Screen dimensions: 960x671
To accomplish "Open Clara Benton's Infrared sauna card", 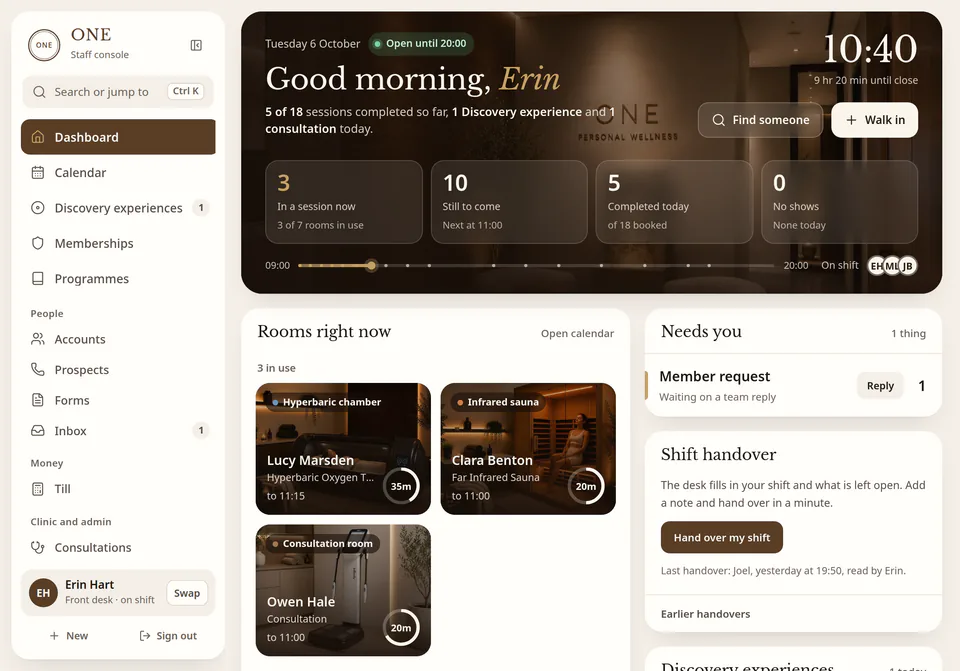I will 528,449.
